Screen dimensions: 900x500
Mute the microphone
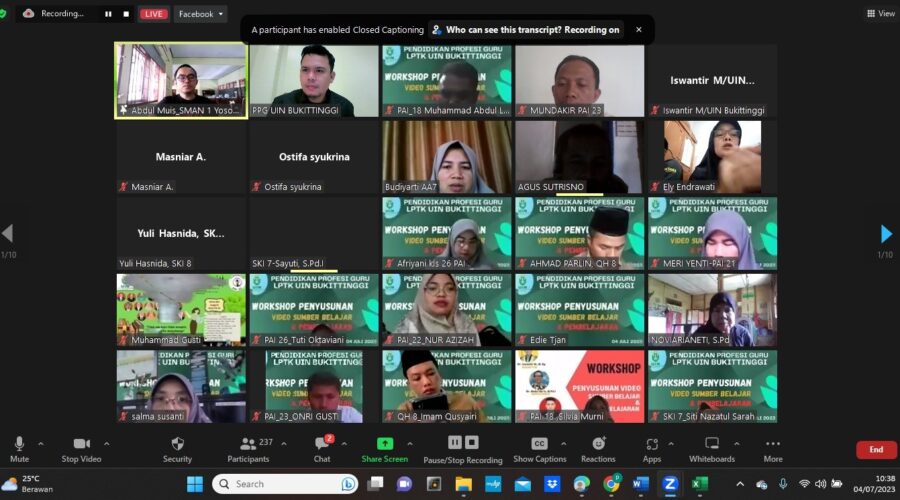(x=19, y=448)
